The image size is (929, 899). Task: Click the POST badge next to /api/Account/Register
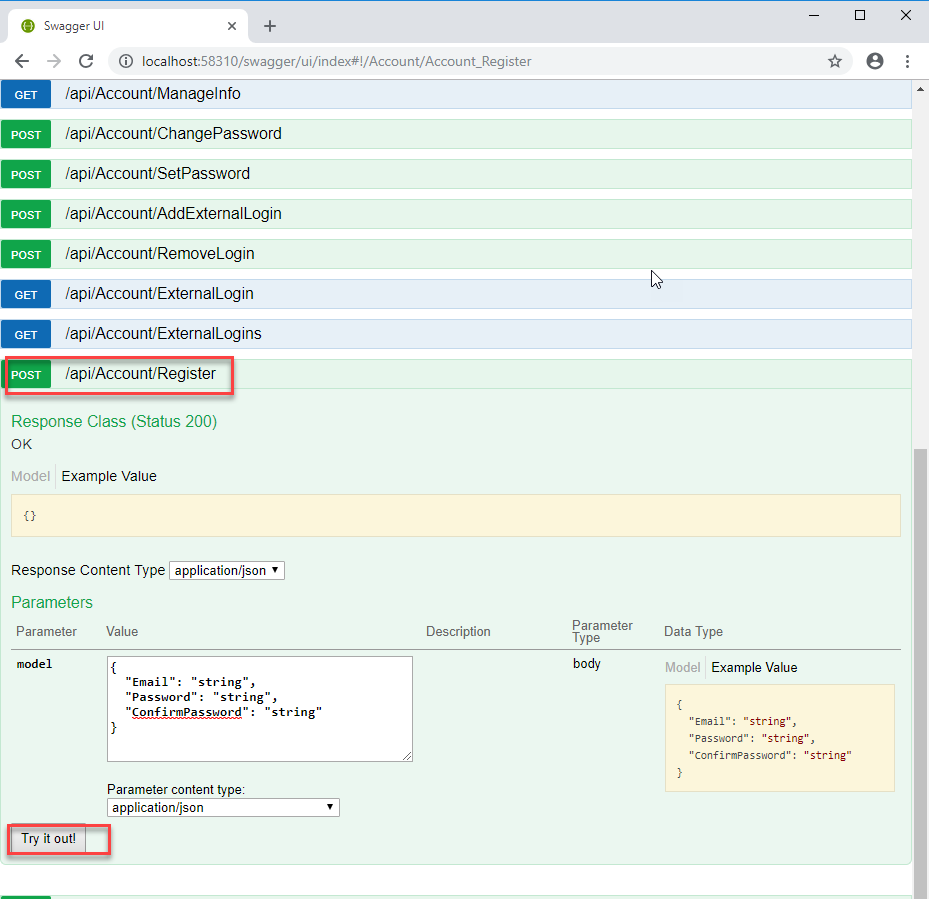coord(27,374)
